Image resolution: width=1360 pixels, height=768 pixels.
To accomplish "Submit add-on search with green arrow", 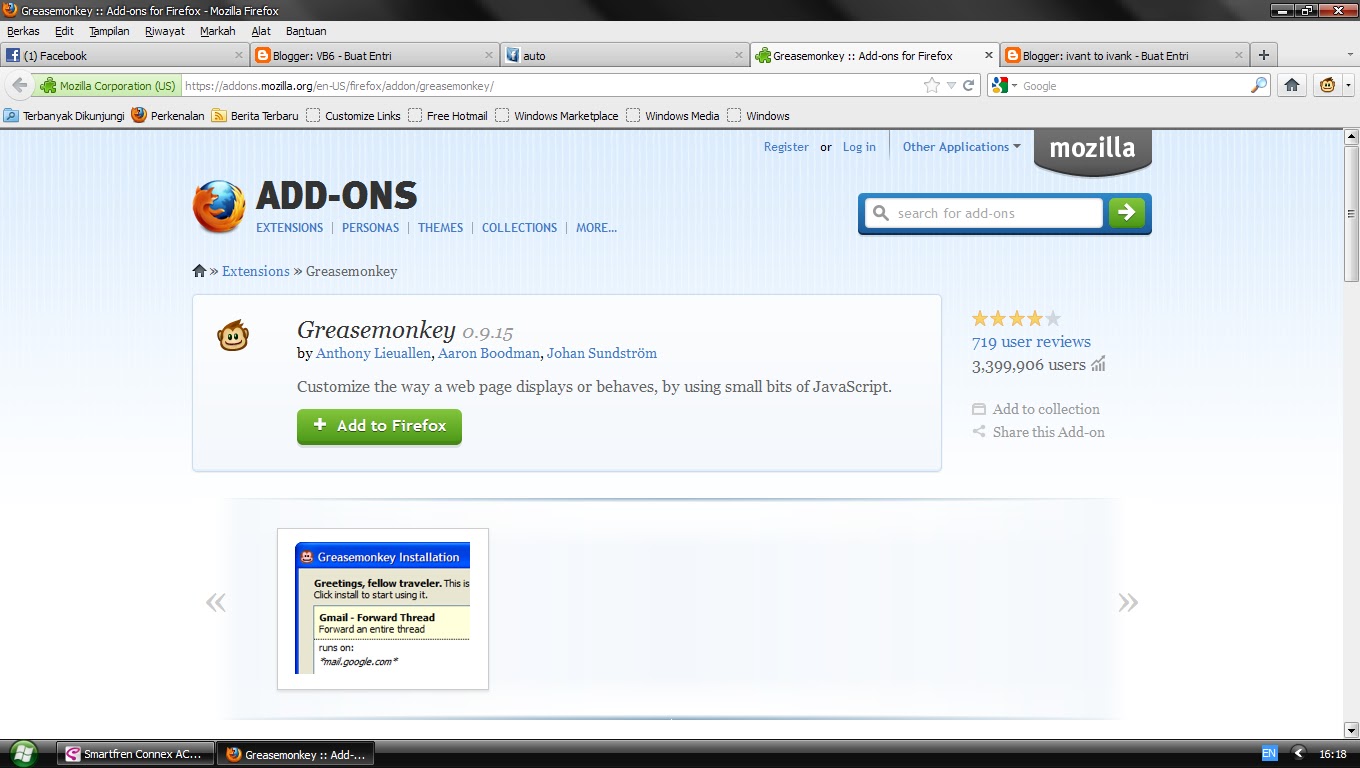I will (x=1127, y=212).
